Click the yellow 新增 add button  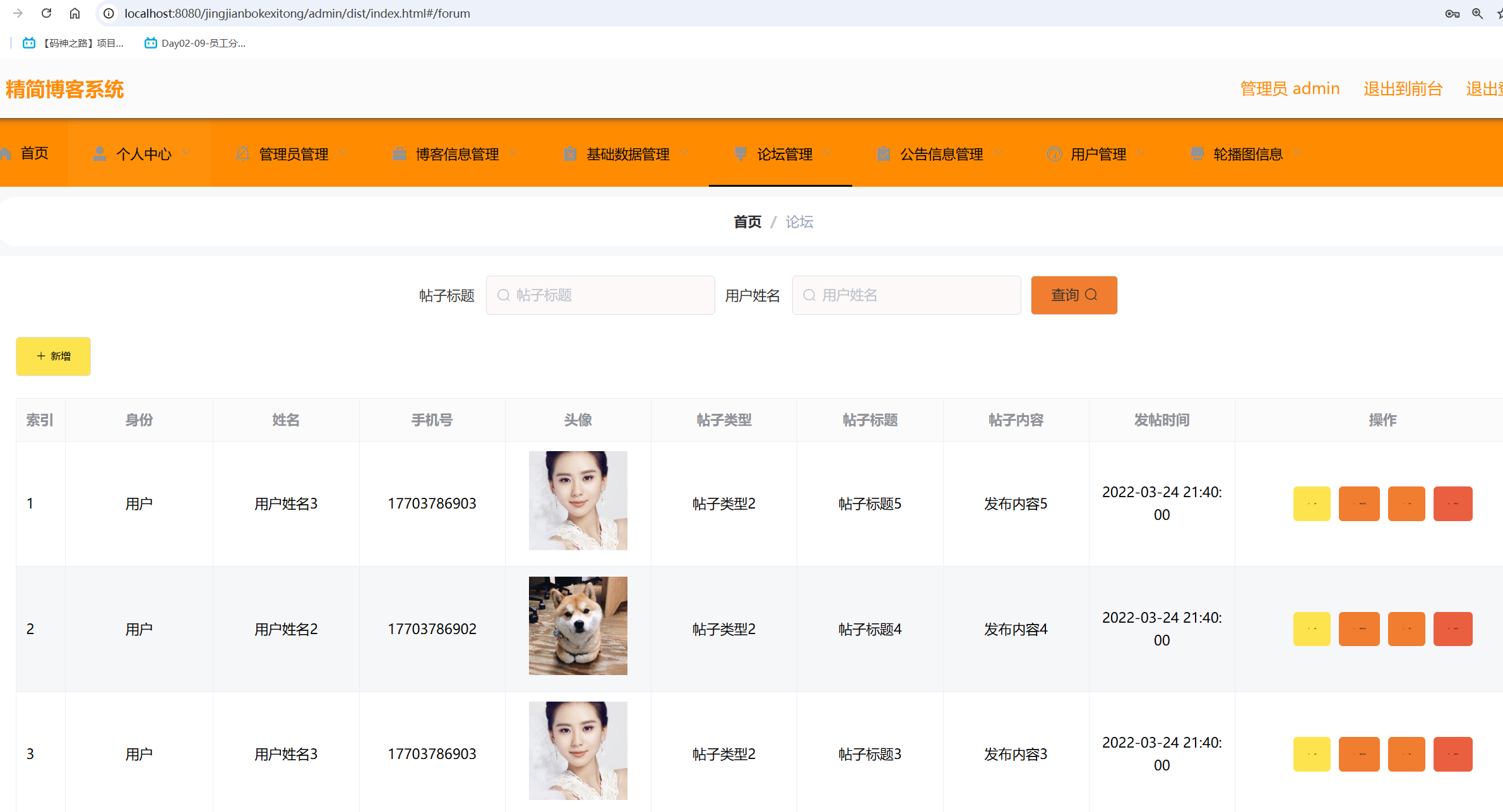(53, 356)
